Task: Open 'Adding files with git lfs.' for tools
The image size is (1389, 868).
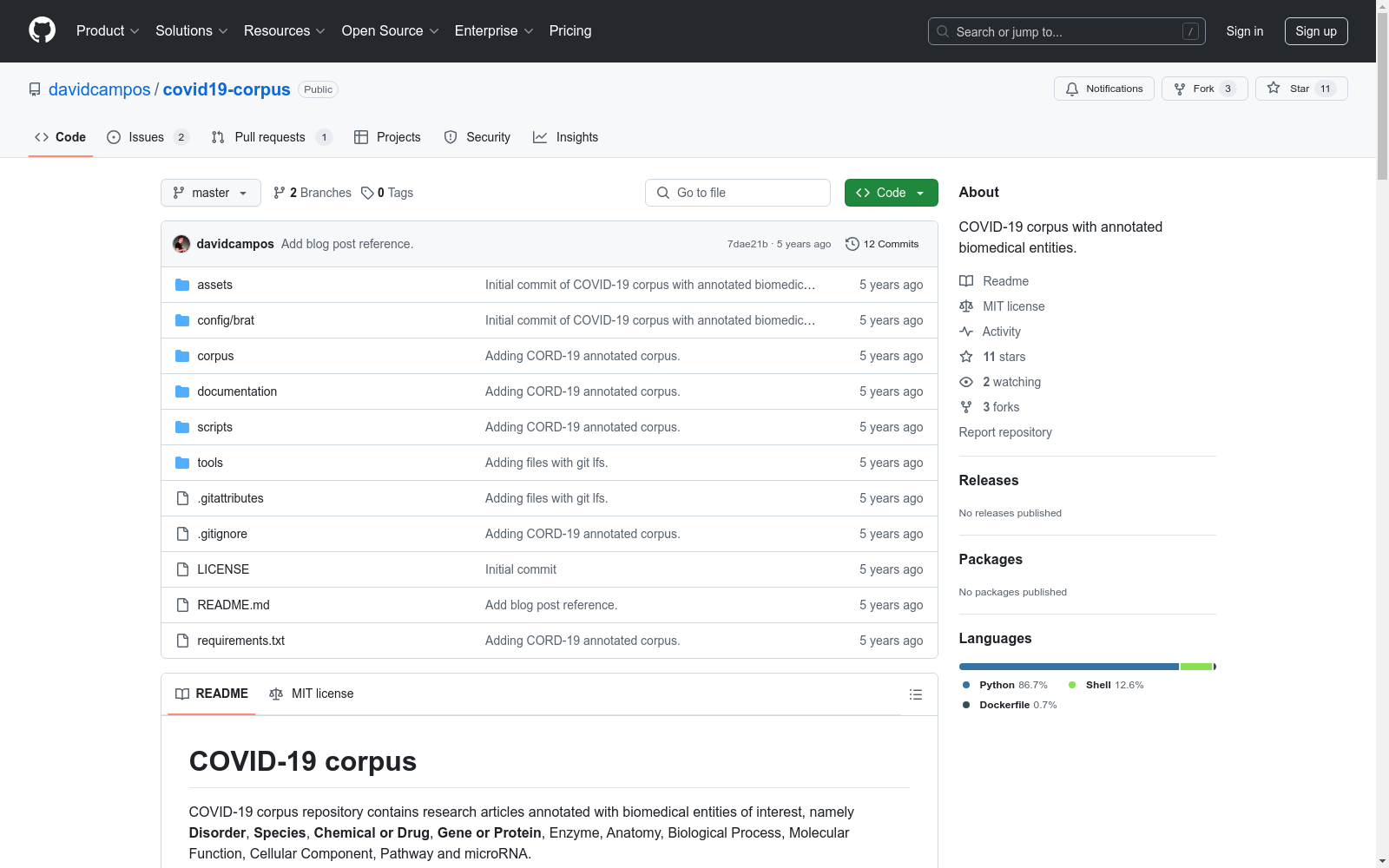Action: coord(546,463)
